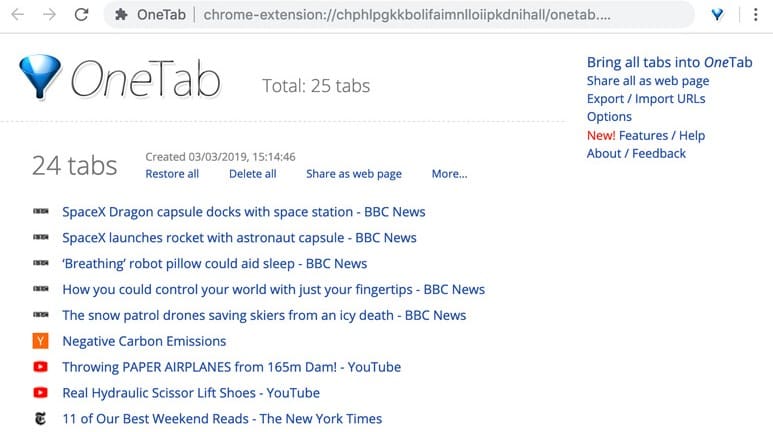Open SpaceX launches rocket with astronaut capsule
This screenshot has height=432, width=773.
point(239,238)
